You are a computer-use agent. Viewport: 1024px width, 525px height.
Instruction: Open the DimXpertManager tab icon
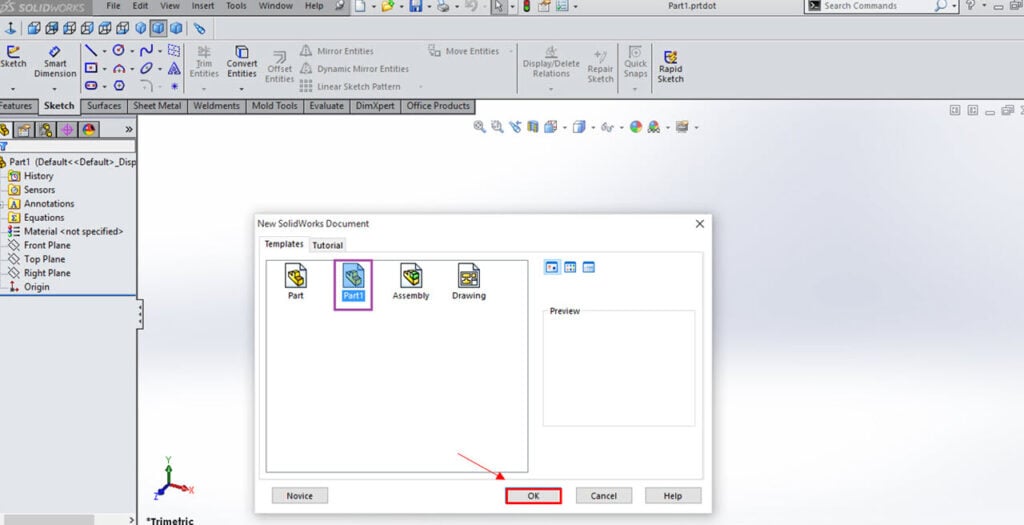pyautogui.click(x=67, y=129)
